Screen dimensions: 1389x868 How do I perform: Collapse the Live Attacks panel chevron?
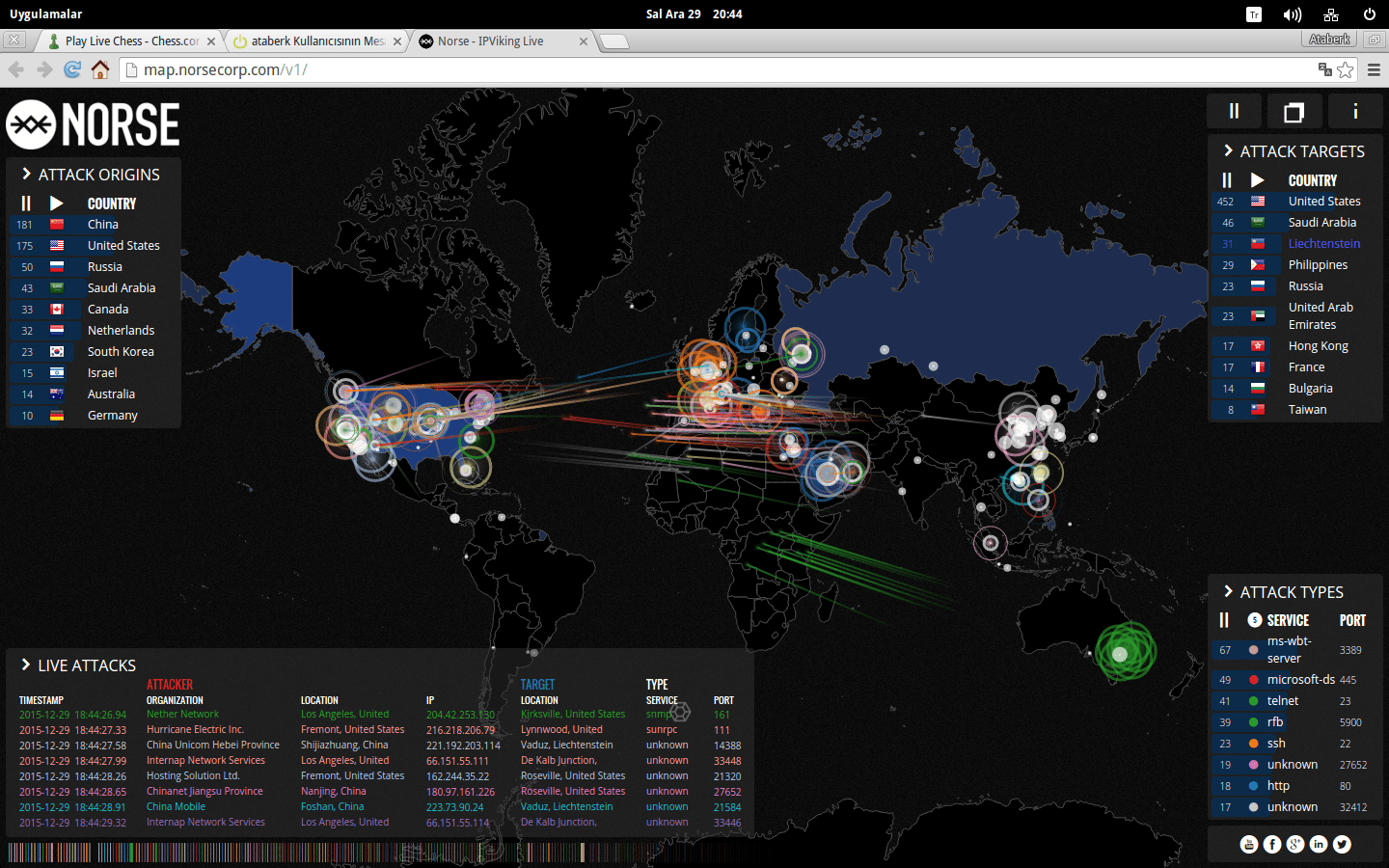pos(26,665)
